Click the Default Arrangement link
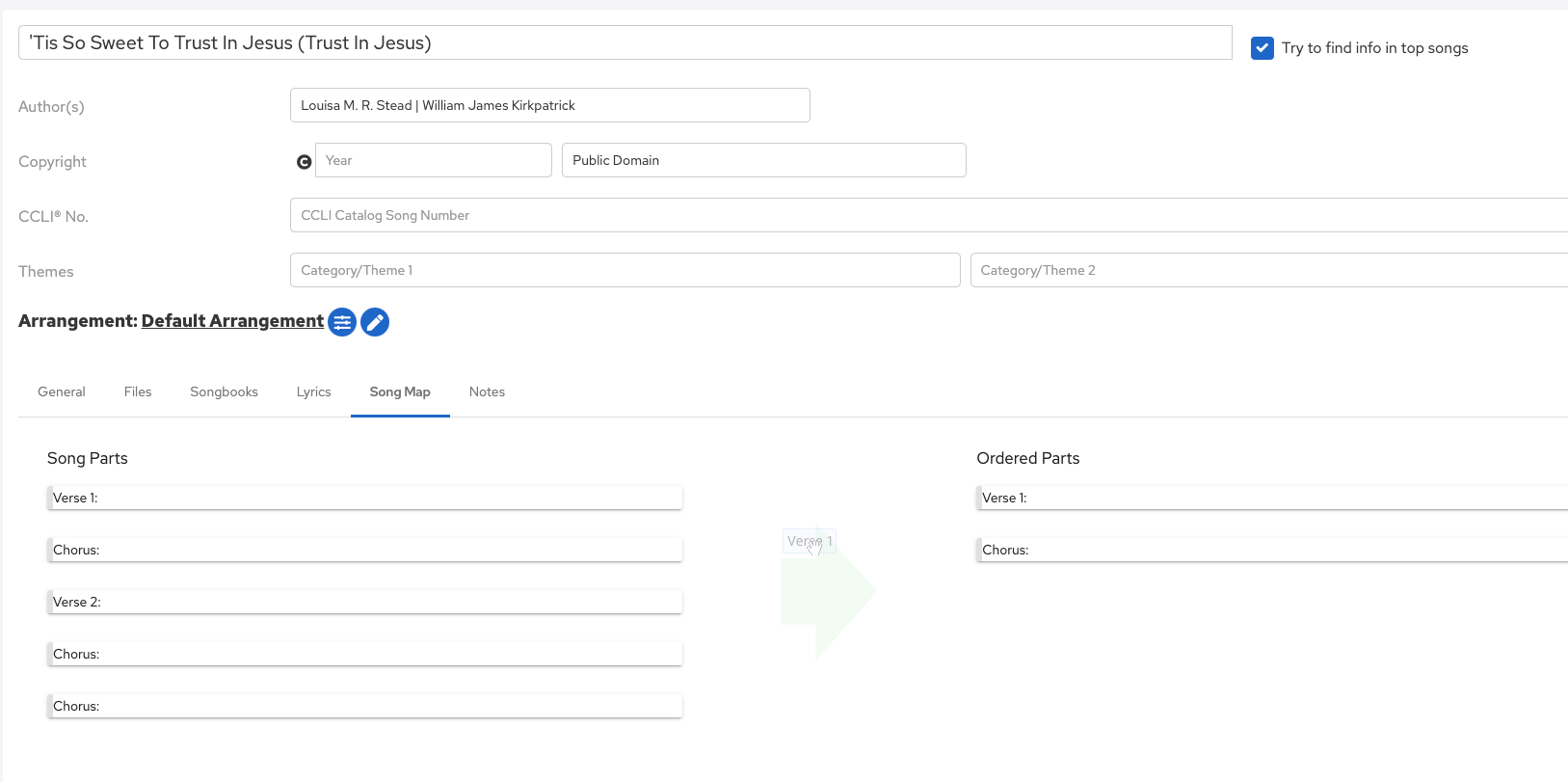 click(232, 321)
